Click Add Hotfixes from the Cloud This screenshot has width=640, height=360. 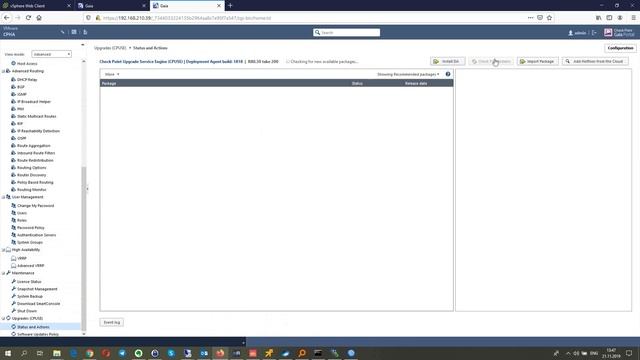(x=595, y=61)
